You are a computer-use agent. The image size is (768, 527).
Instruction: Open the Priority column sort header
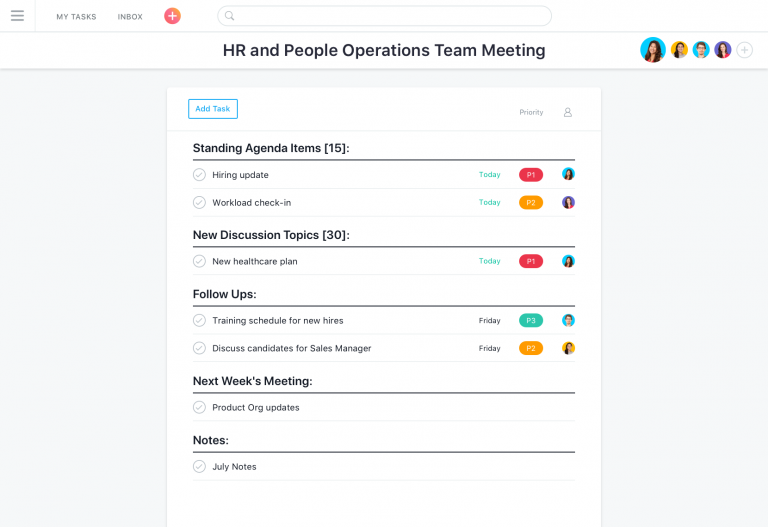531,112
